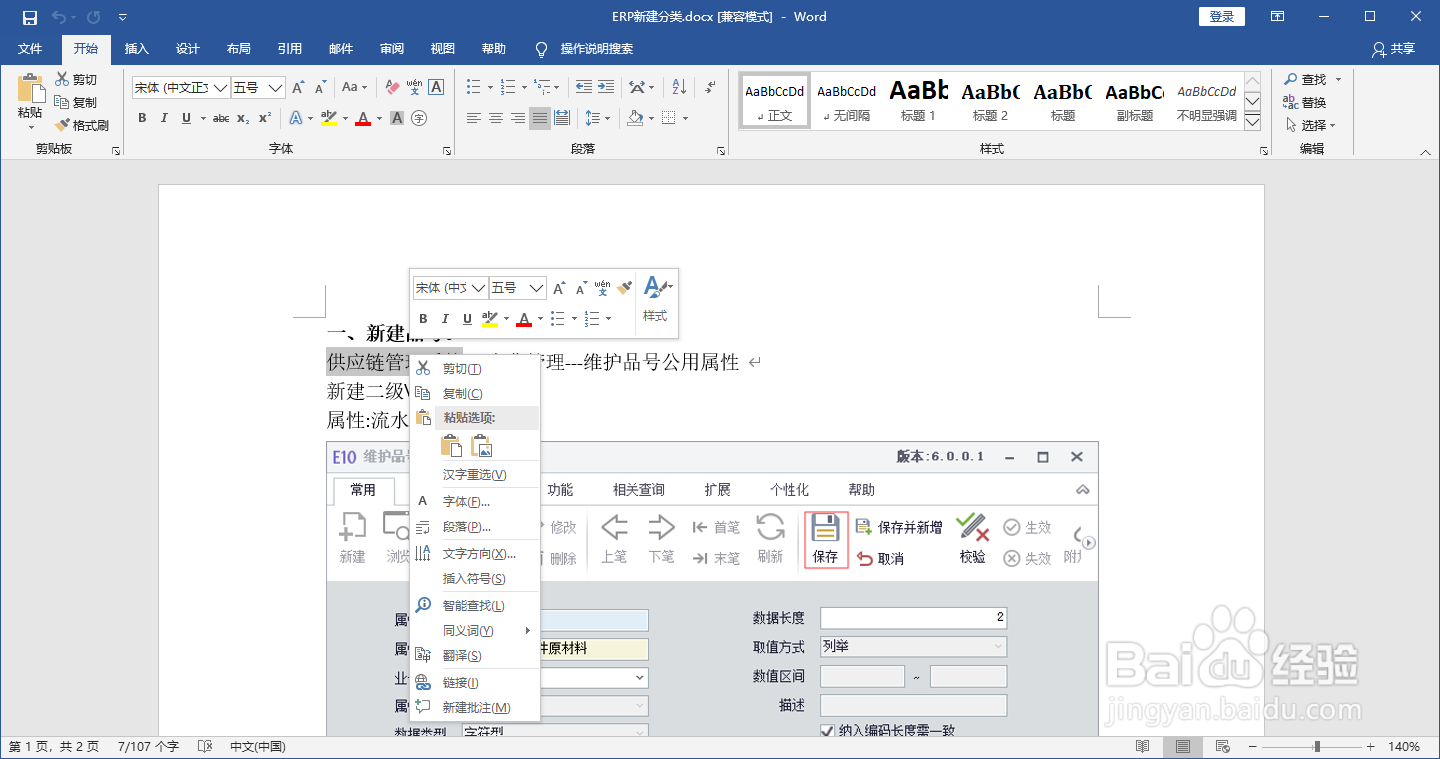Expand the styles gallery more arrow
Viewport: 1440px width, 759px height.
[x=1253, y=124]
